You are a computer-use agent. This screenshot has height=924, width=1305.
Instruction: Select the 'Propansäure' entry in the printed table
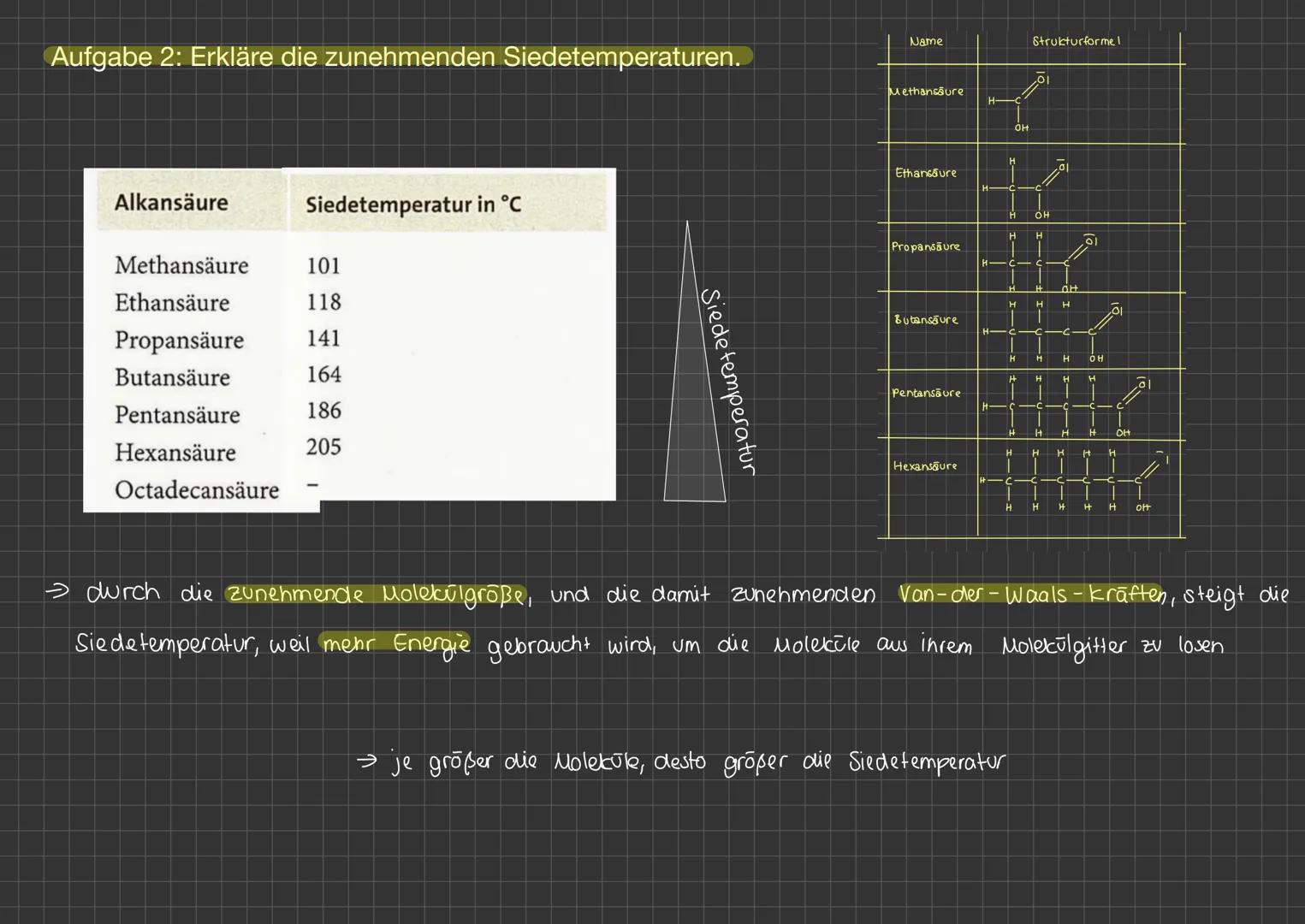pos(179,340)
